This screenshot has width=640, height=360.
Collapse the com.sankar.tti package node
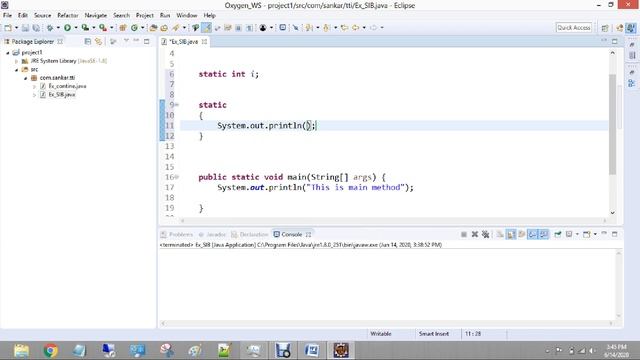(25, 78)
